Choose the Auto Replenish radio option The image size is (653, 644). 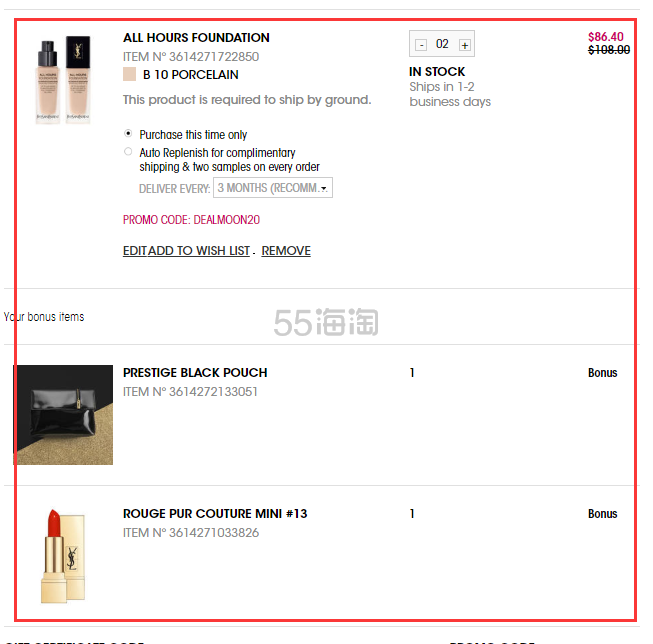[128, 152]
